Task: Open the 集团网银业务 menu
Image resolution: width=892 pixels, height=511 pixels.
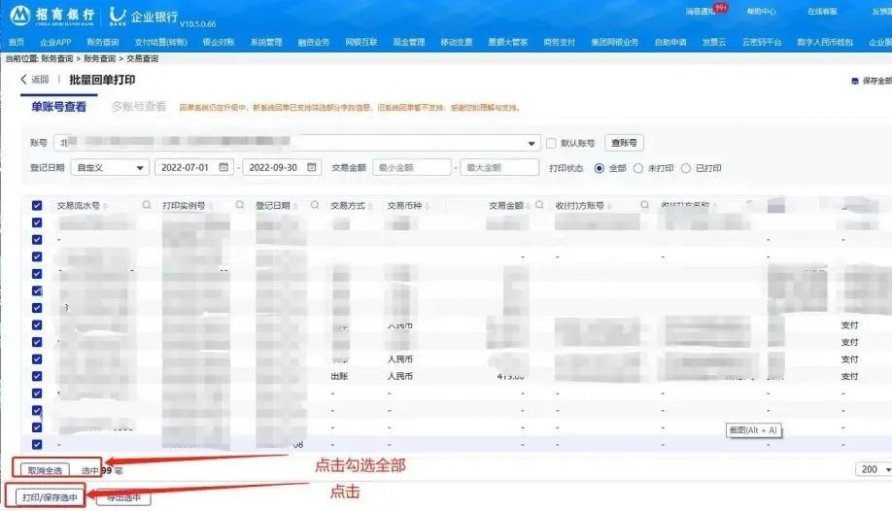Action: point(614,42)
